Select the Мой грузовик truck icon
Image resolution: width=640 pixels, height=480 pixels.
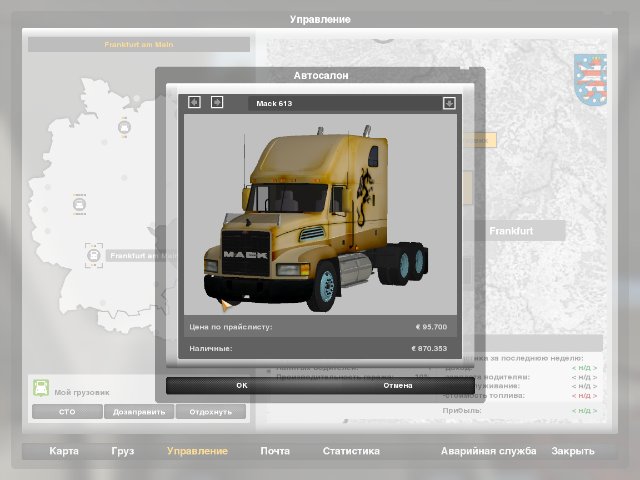(x=41, y=388)
